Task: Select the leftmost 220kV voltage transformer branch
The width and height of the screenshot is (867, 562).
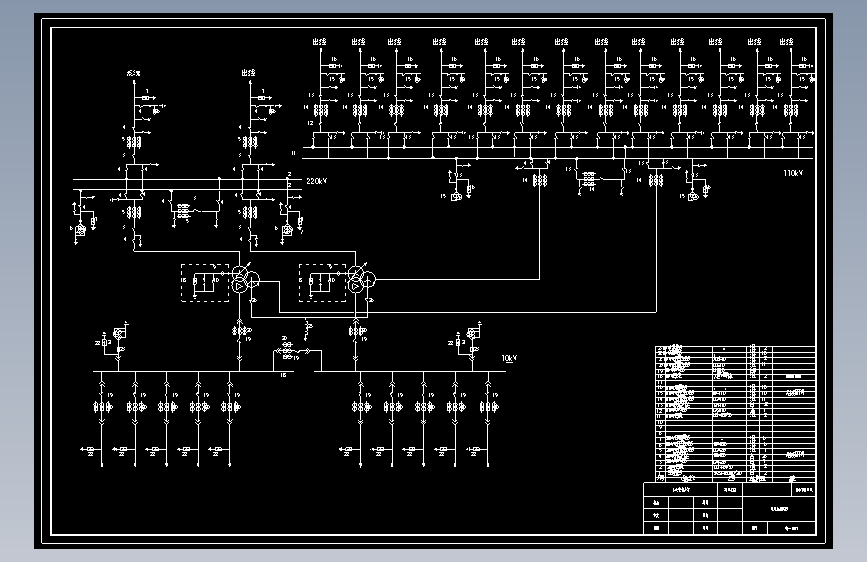Action: (83, 218)
